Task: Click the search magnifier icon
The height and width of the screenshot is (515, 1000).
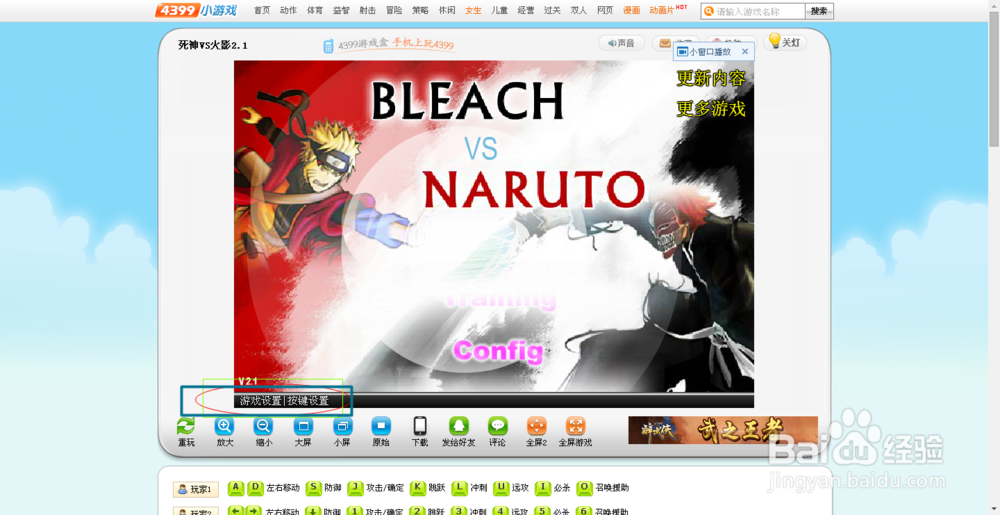Action: (x=708, y=11)
